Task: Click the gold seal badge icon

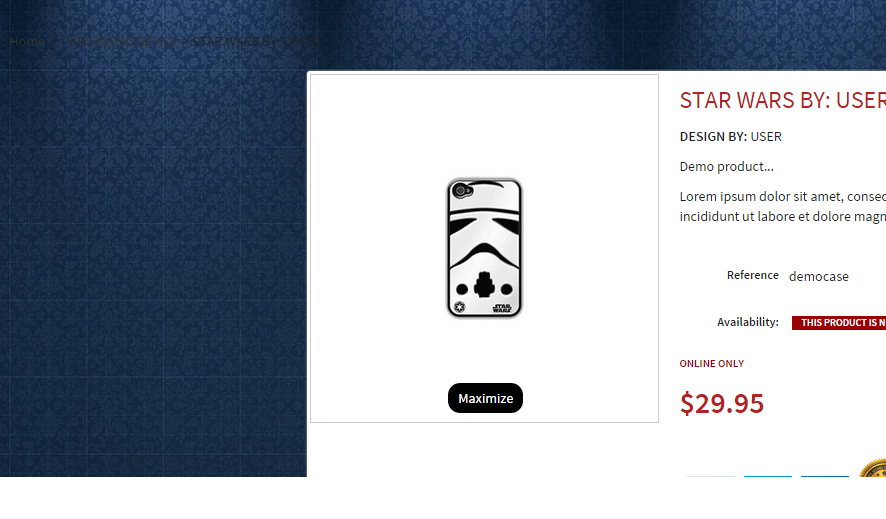Action: click(873, 468)
